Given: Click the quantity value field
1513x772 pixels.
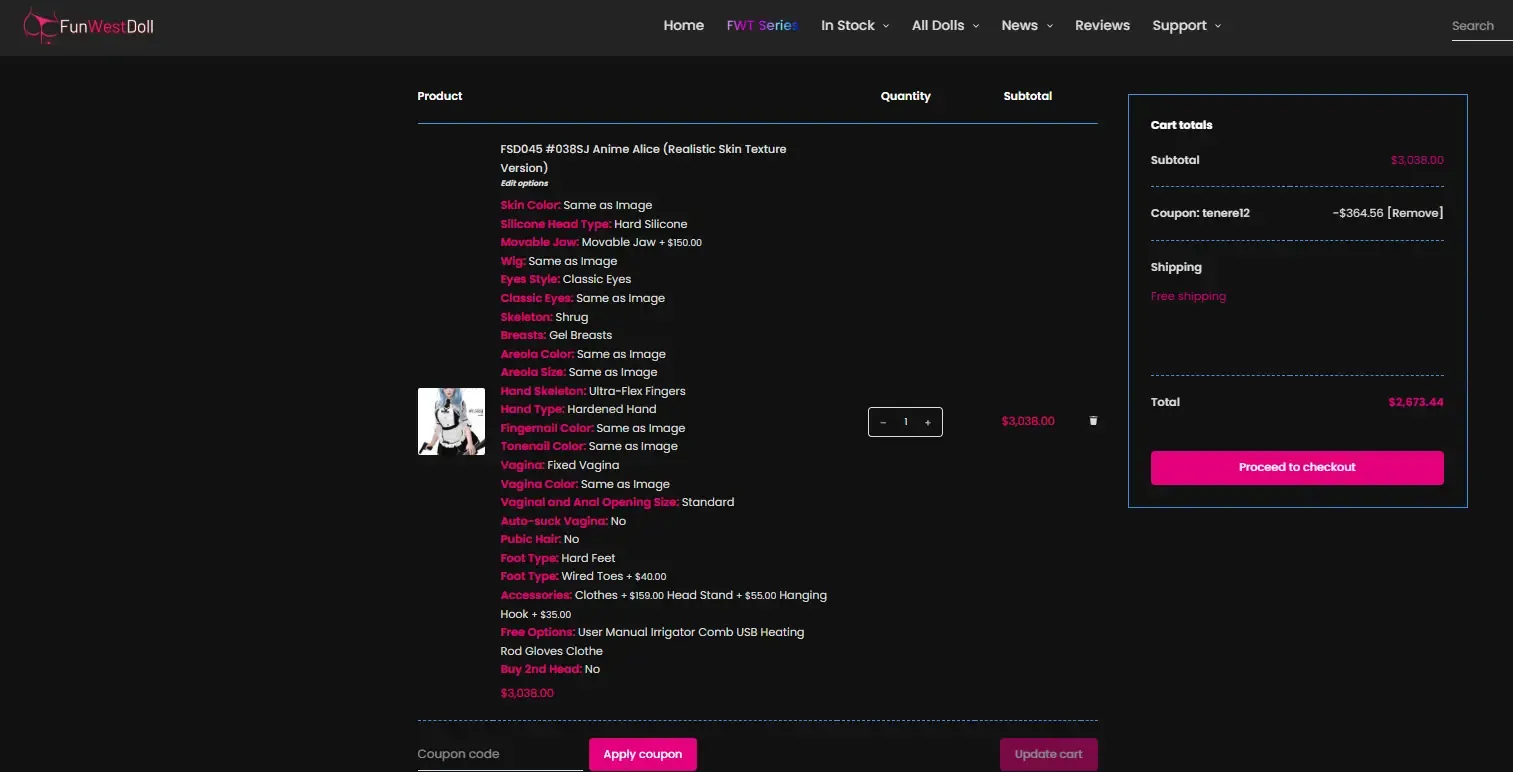Looking at the screenshot, I should point(906,422).
